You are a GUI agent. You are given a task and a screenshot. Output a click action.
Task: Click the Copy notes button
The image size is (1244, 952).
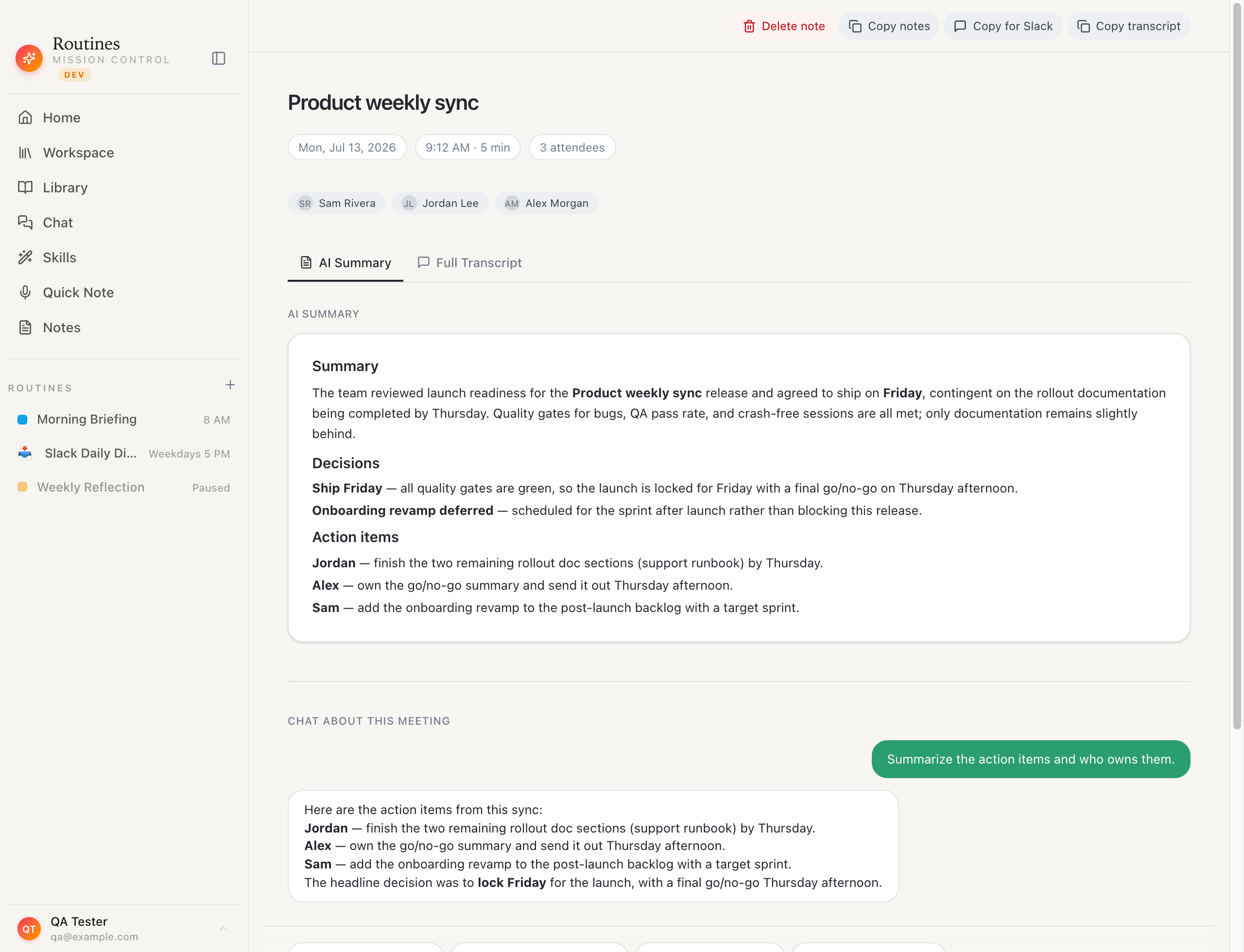889,26
